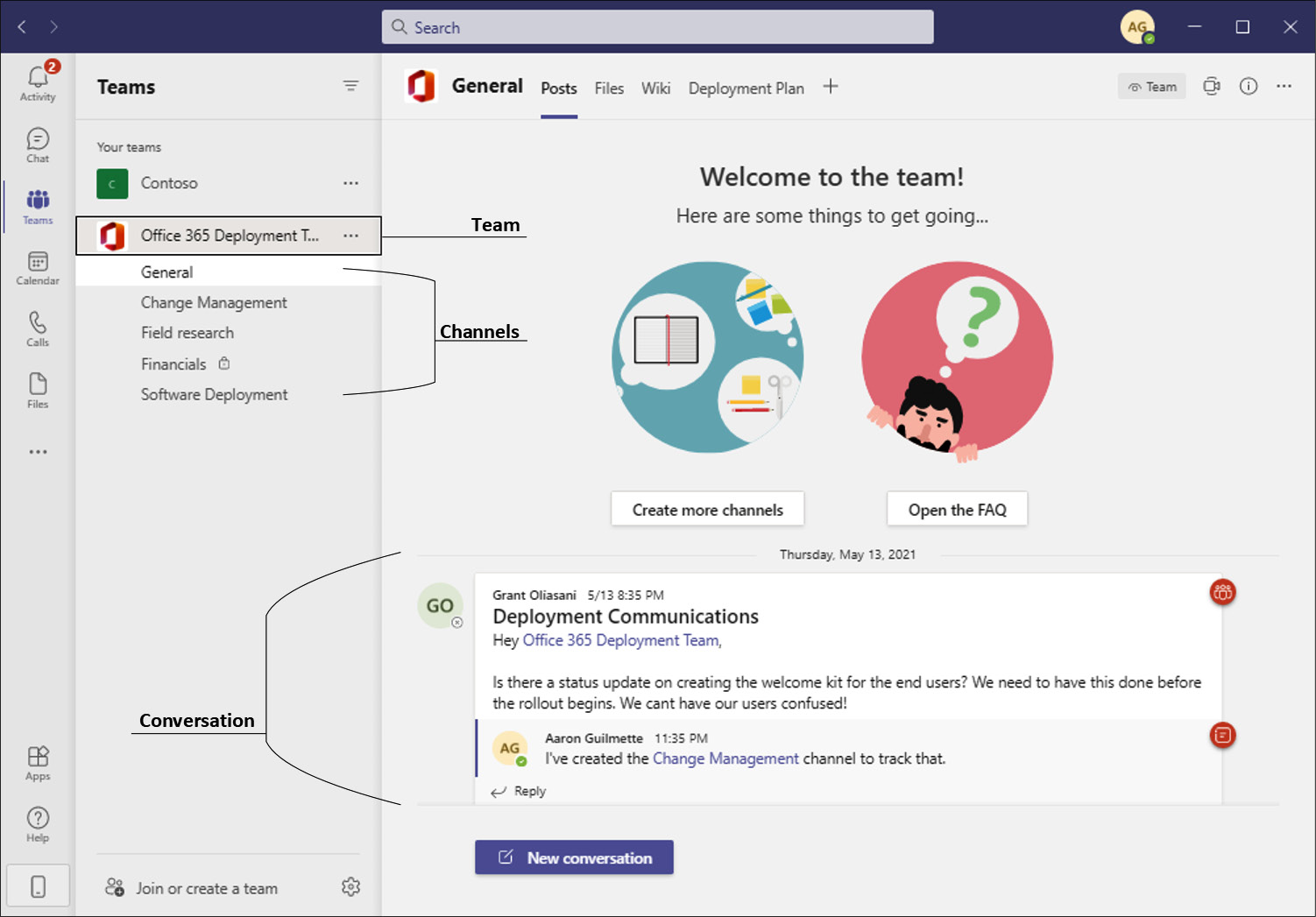Open the Office 365 Deployment Team mention
The width and height of the screenshot is (1316, 917).
pos(620,640)
